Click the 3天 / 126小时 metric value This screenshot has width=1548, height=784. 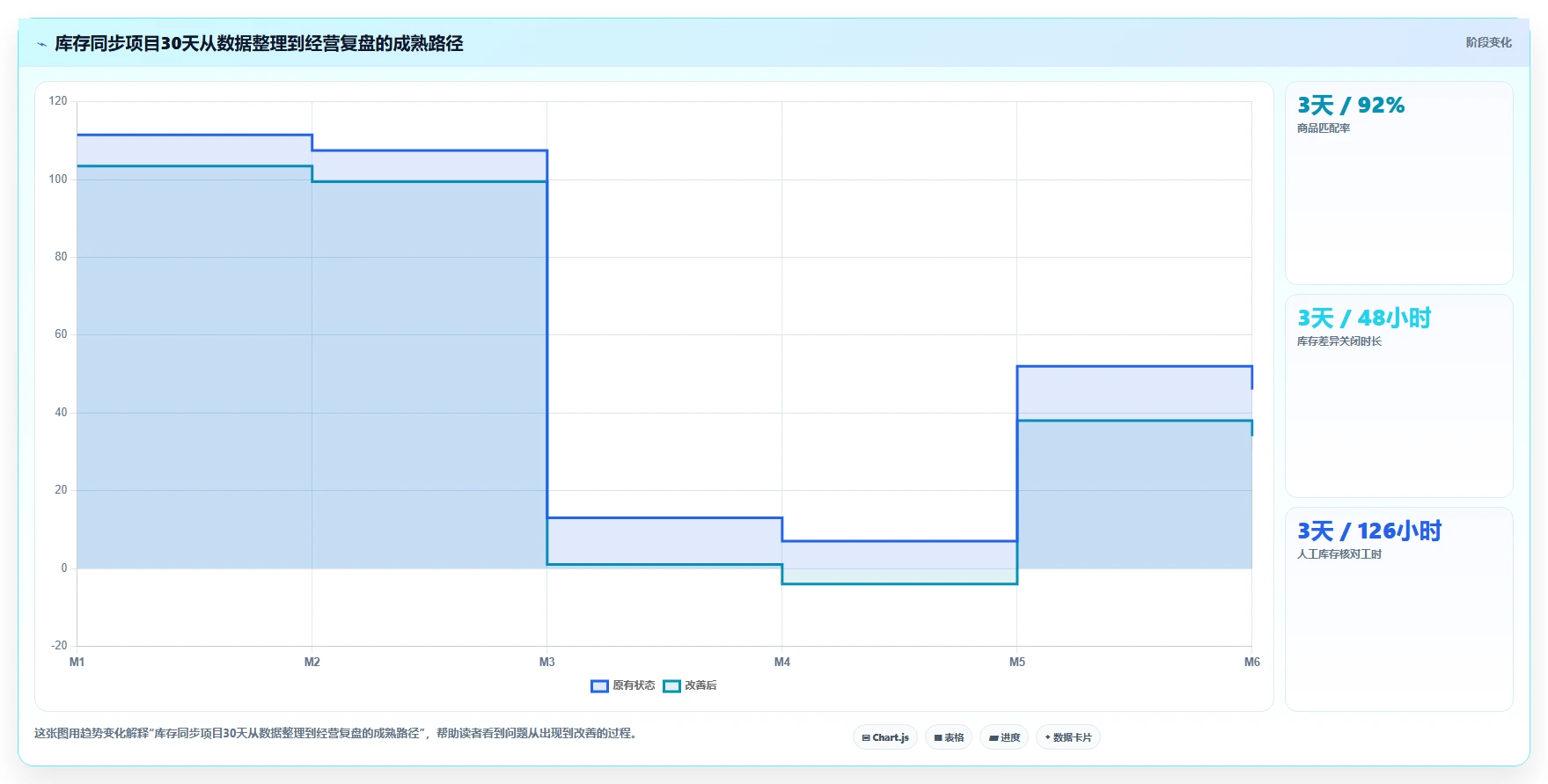1369,531
